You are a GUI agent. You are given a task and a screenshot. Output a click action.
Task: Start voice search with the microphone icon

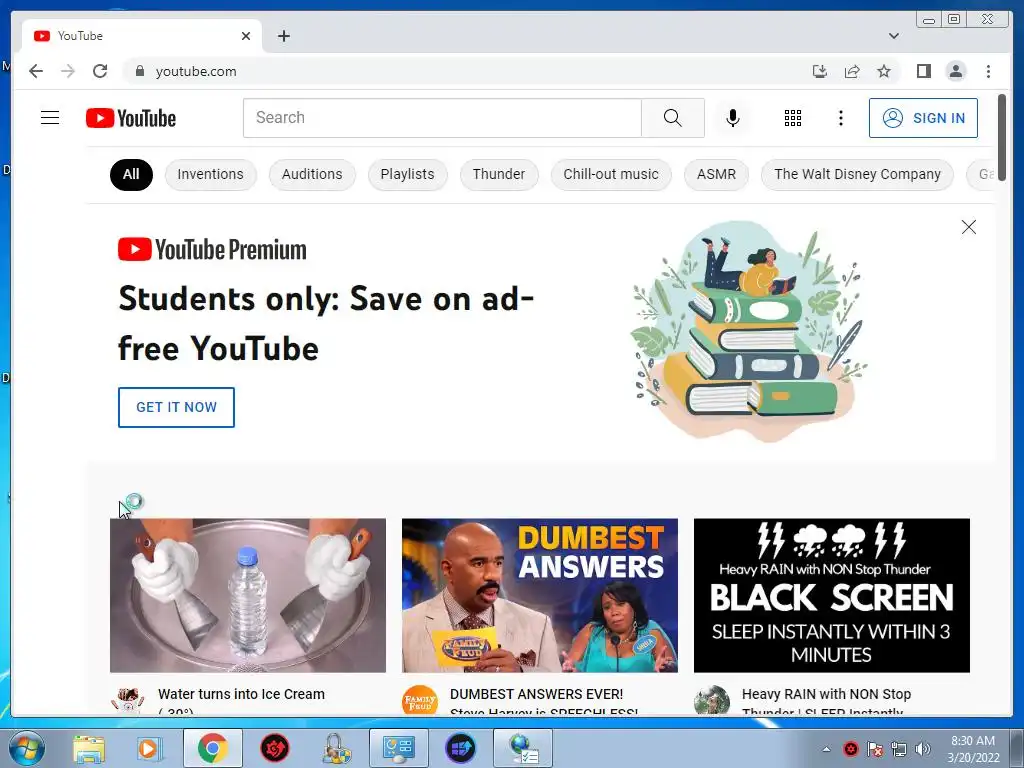point(733,118)
